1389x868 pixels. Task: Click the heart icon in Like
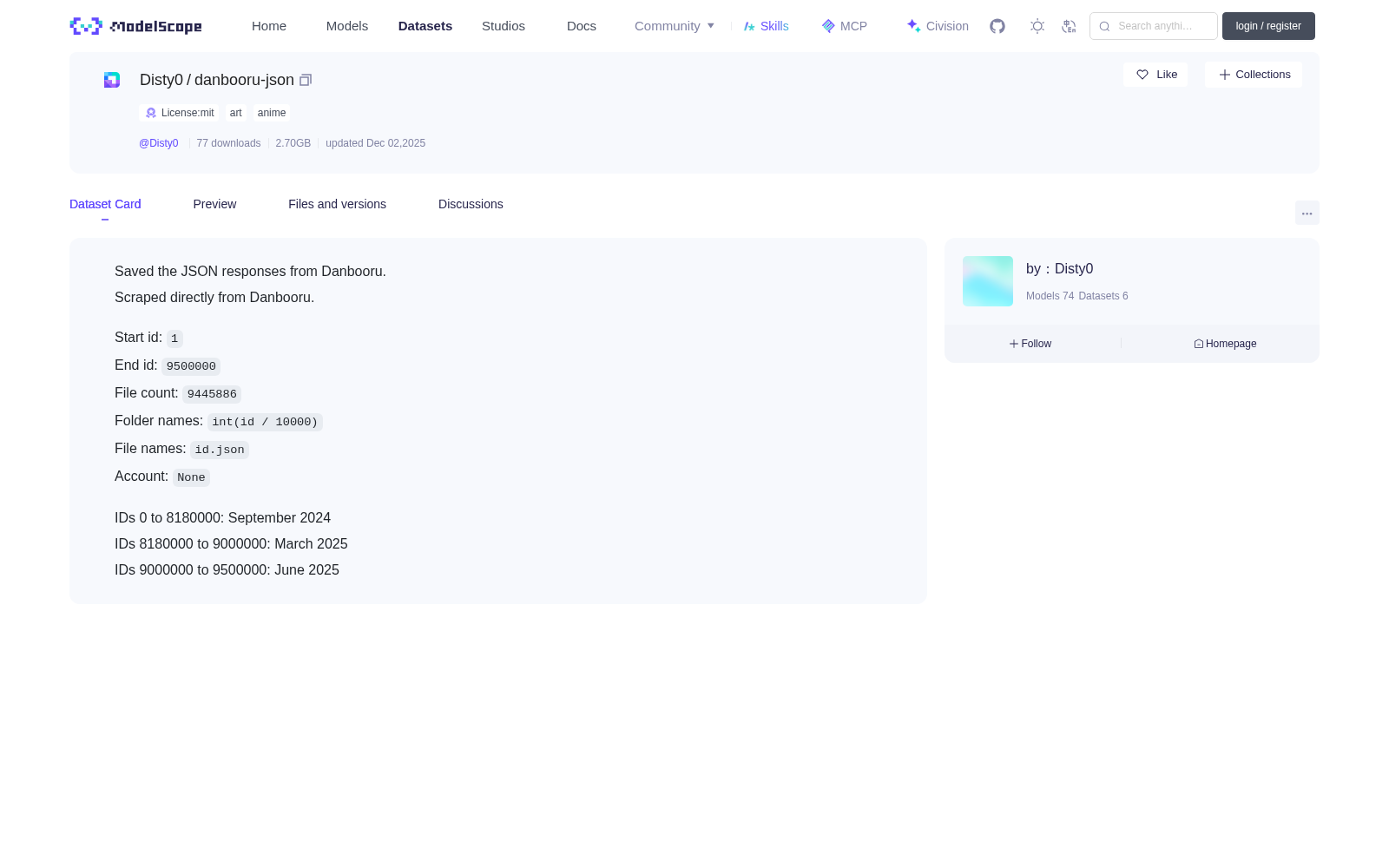pyautogui.click(x=1142, y=75)
